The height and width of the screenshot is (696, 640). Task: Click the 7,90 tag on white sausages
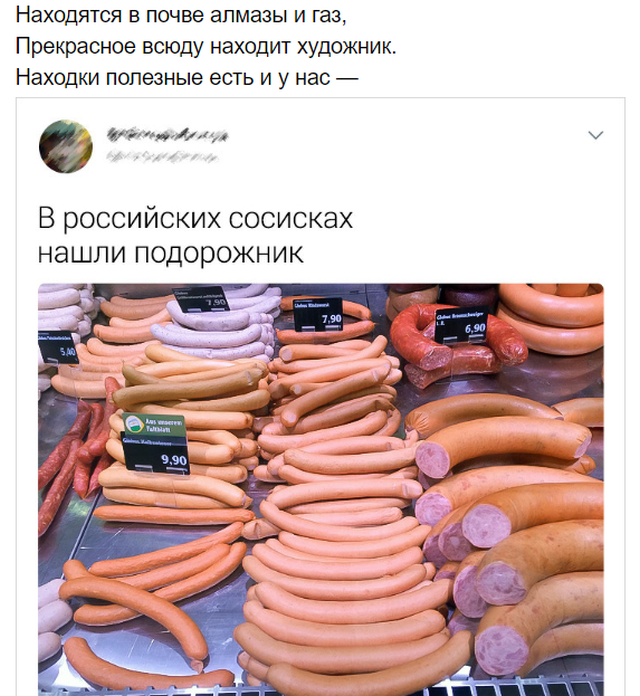201,299
